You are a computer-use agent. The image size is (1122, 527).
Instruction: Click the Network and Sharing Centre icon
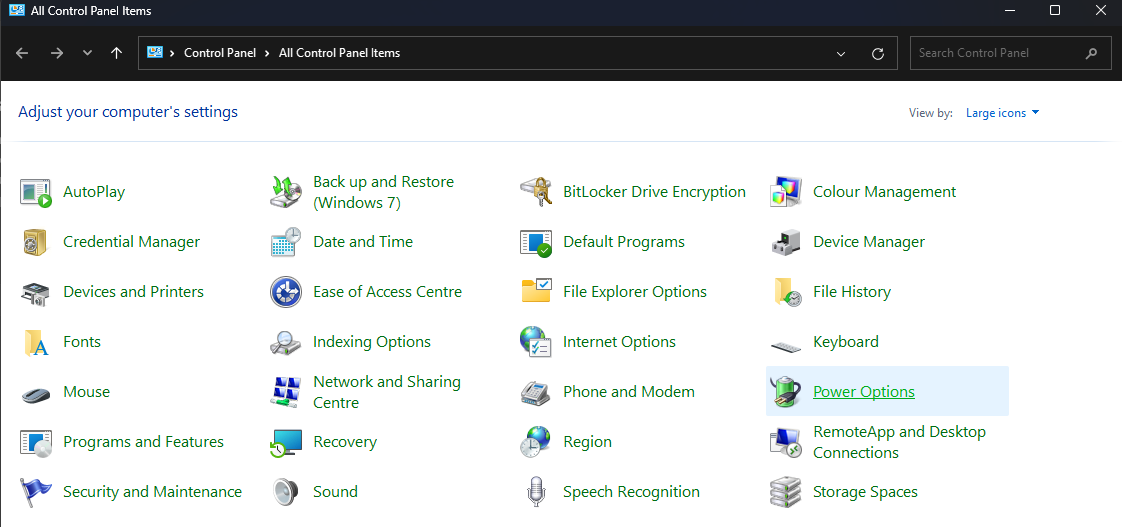pyautogui.click(x=286, y=392)
